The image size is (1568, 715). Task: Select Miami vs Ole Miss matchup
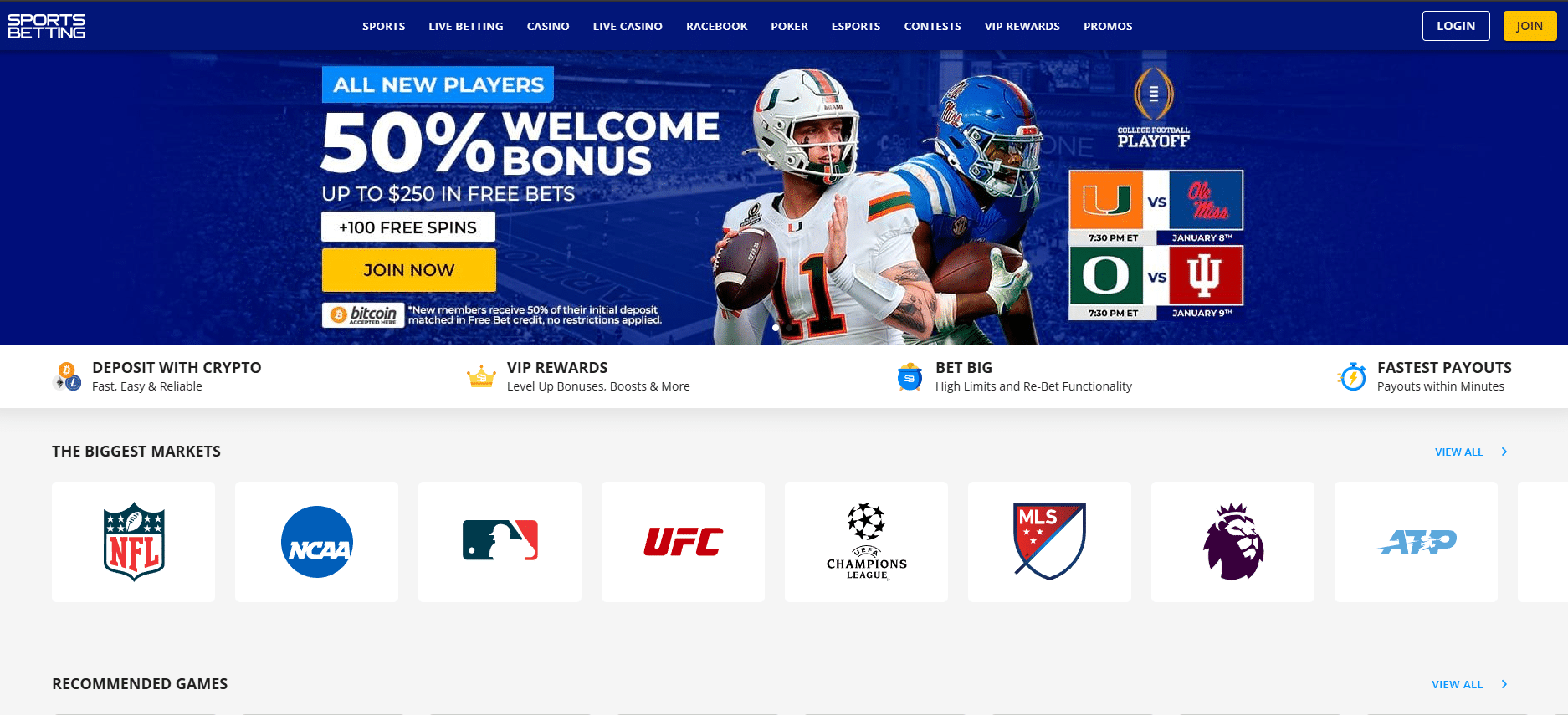point(1156,207)
